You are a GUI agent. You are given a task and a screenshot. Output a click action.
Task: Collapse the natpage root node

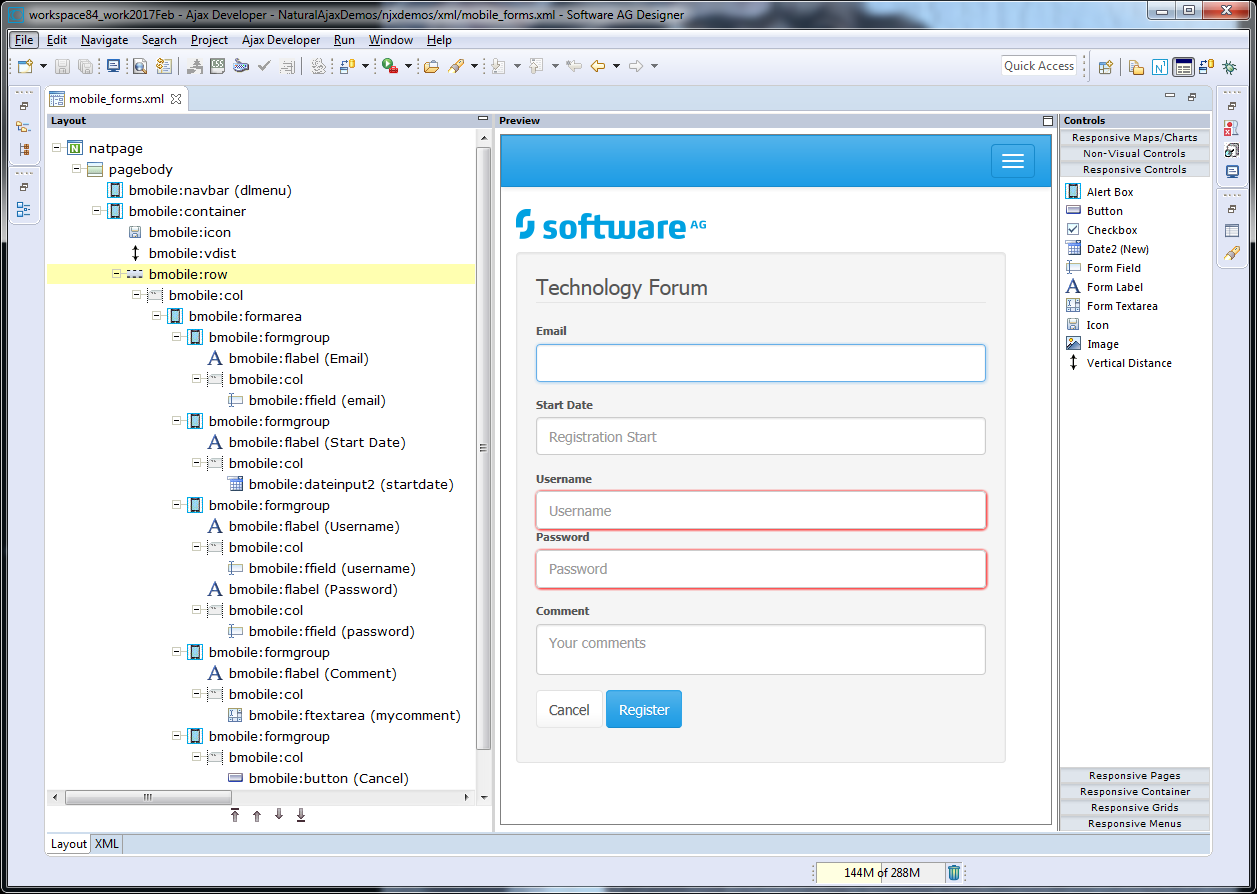coord(57,148)
